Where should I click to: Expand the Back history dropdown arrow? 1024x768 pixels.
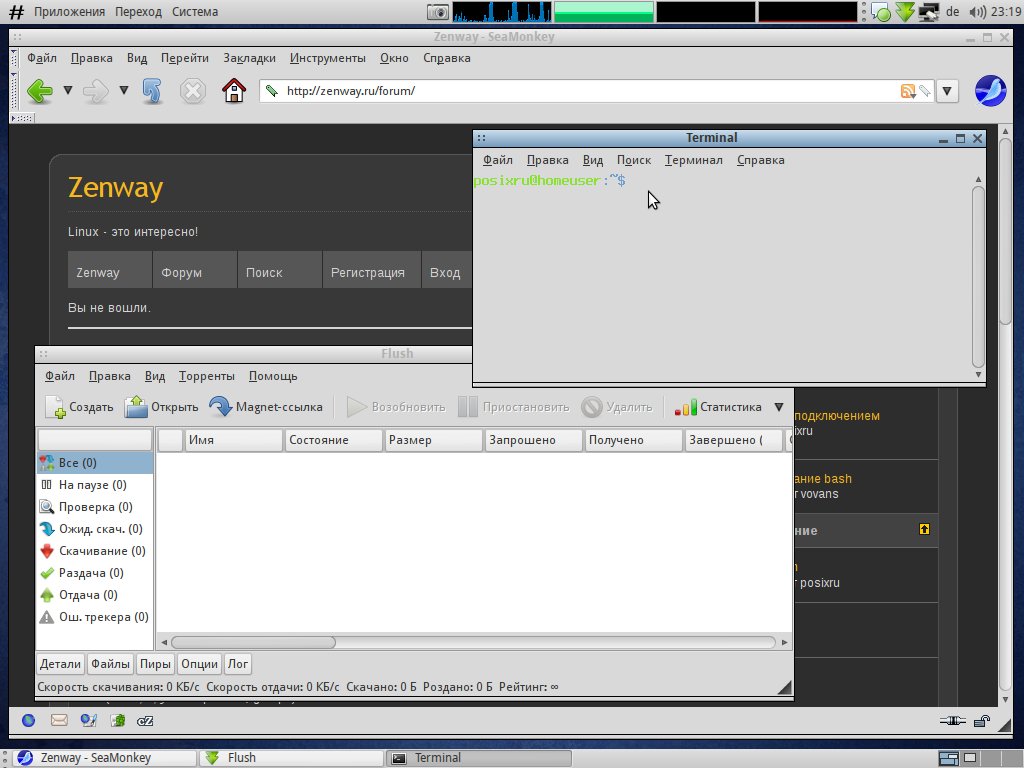tap(68, 90)
